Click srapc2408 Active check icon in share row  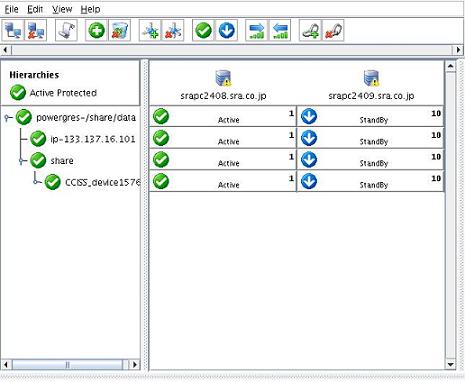point(161,160)
